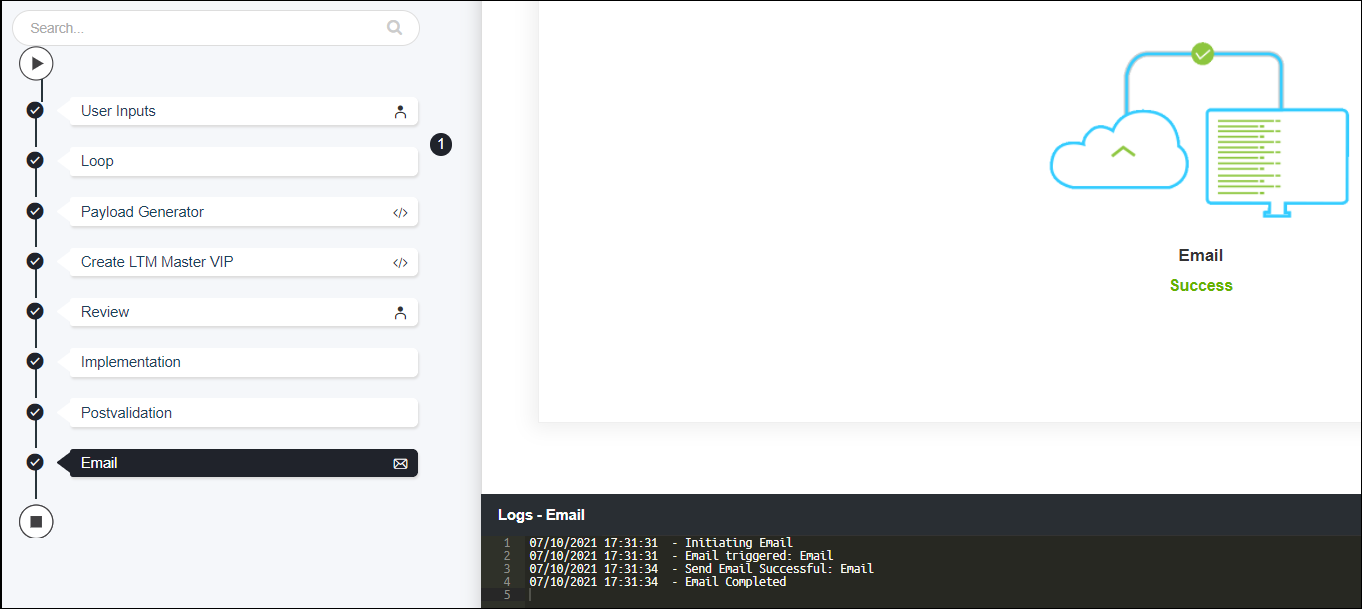This screenshot has width=1362, height=609.
Task: Click the log line 'Send Email Successful: Email'
Action: point(701,569)
